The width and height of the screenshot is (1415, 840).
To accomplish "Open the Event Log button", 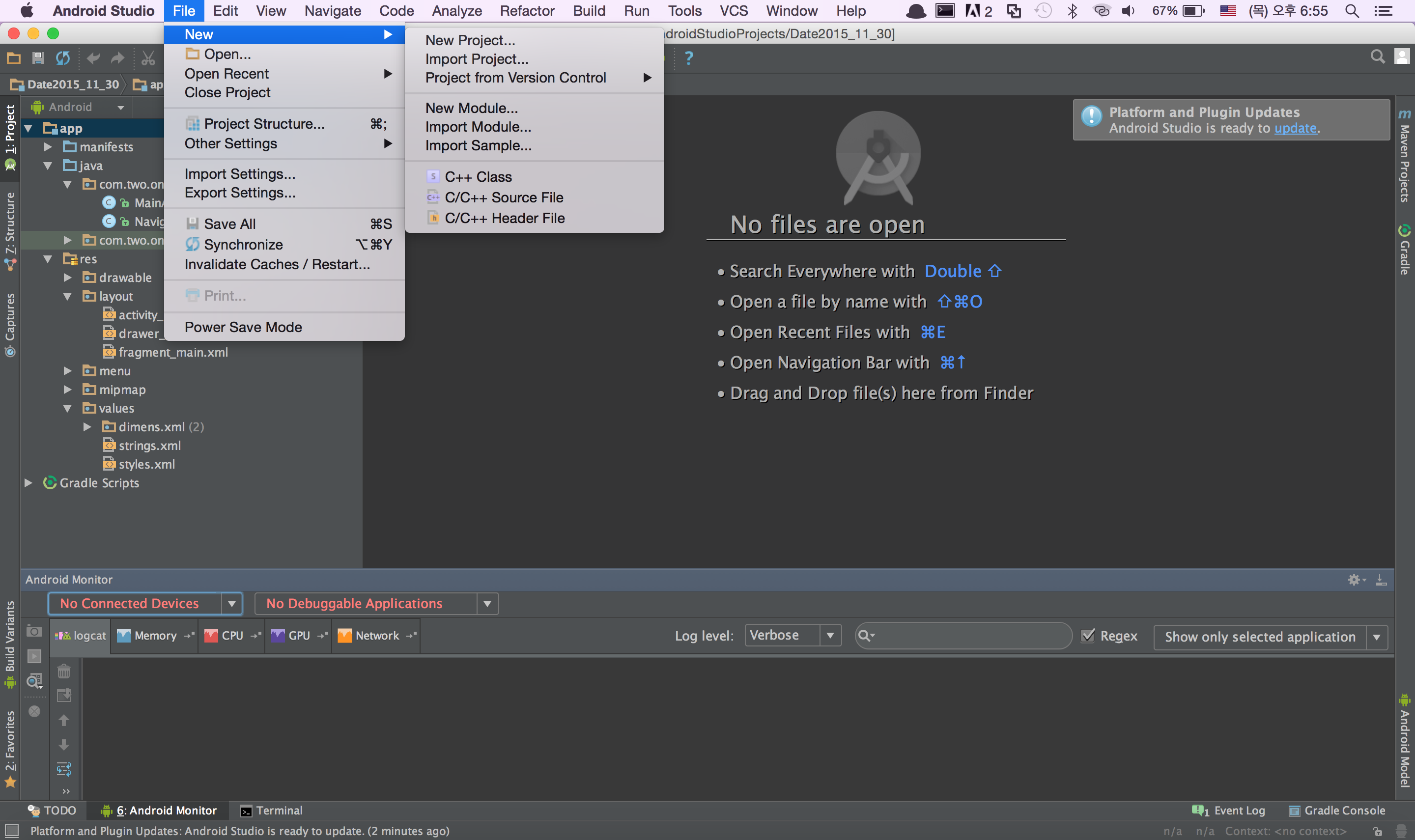I will (1229, 811).
